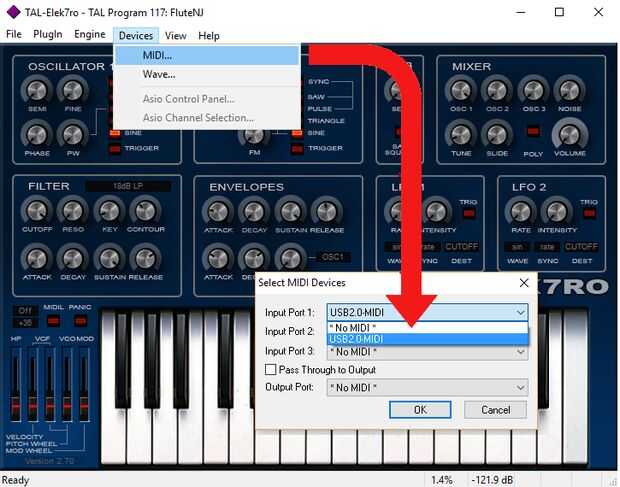Click the Oscillator 1 SEMI knob
This screenshot has width=620, height=487.
pyautogui.click(x=37, y=90)
